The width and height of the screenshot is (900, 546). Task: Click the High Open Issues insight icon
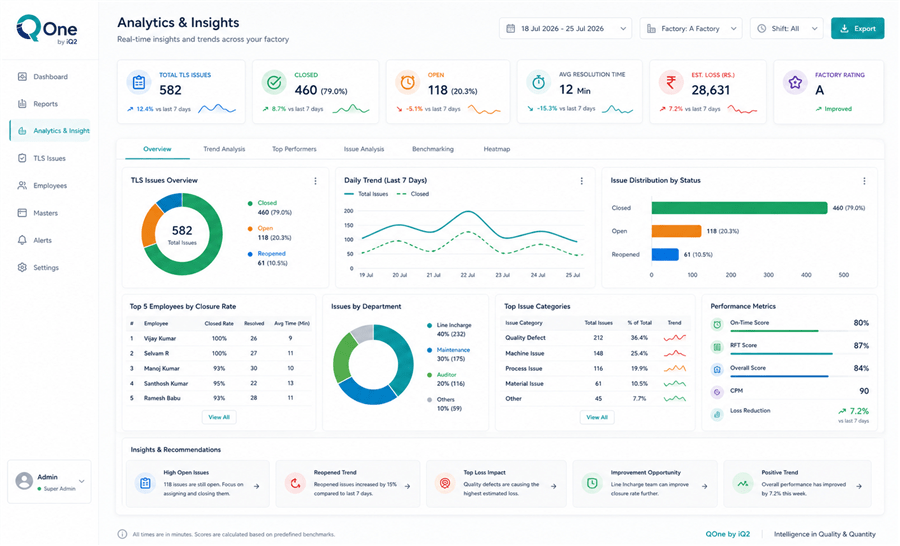coord(145,483)
